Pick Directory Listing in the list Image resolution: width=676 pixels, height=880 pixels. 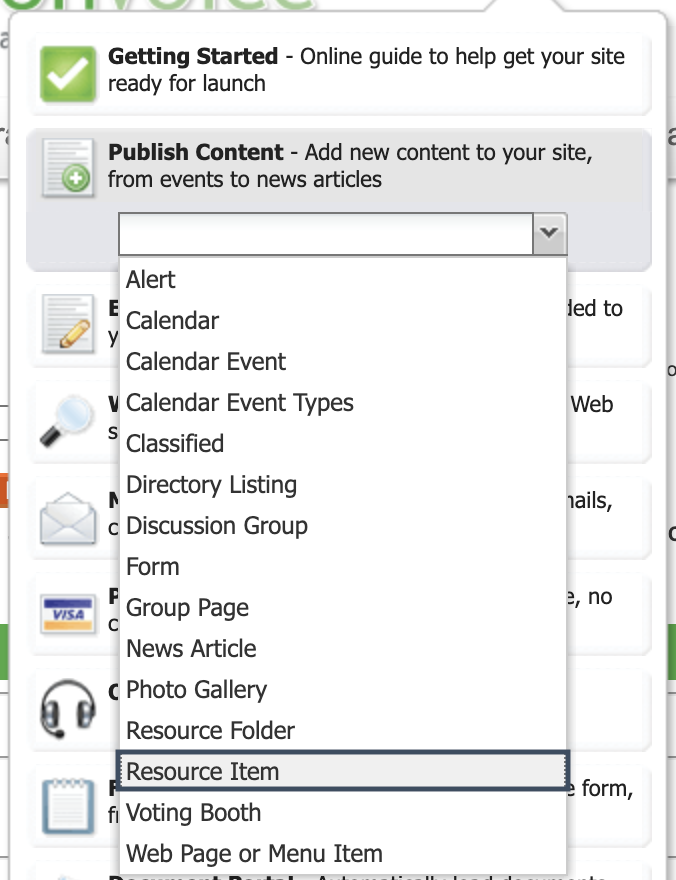click(343, 484)
